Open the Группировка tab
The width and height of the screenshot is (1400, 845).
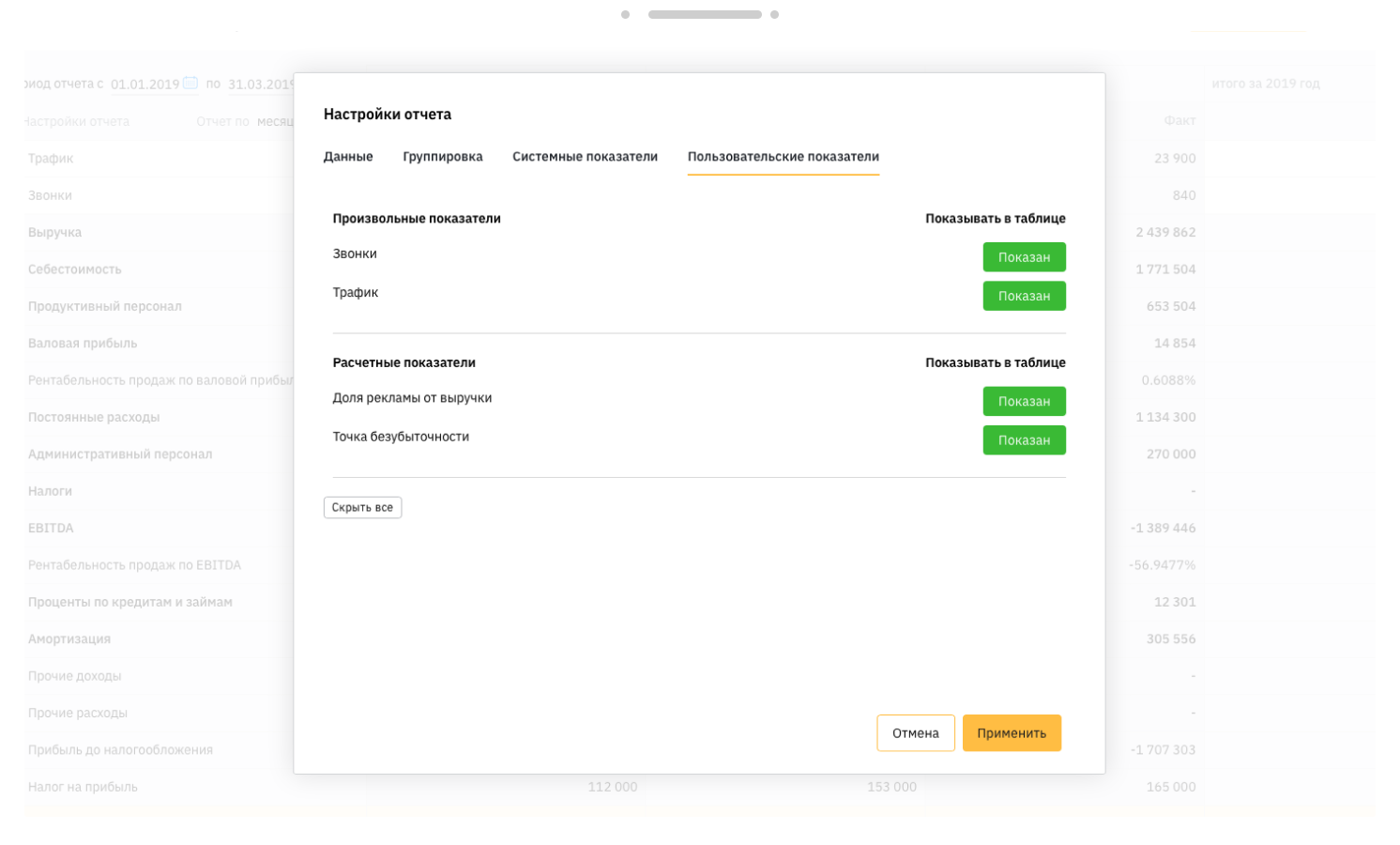(x=443, y=157)
